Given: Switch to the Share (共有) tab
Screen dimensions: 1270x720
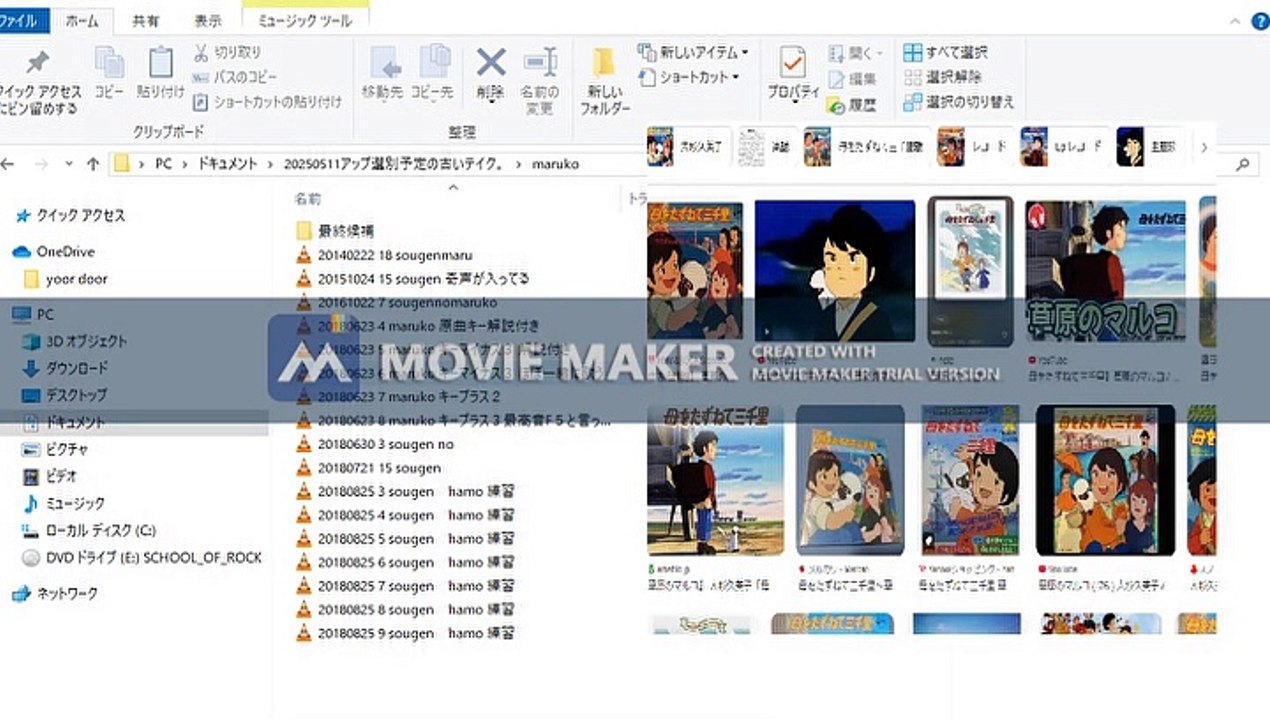Looking at the screenshot, I should [x=145, y=20].
